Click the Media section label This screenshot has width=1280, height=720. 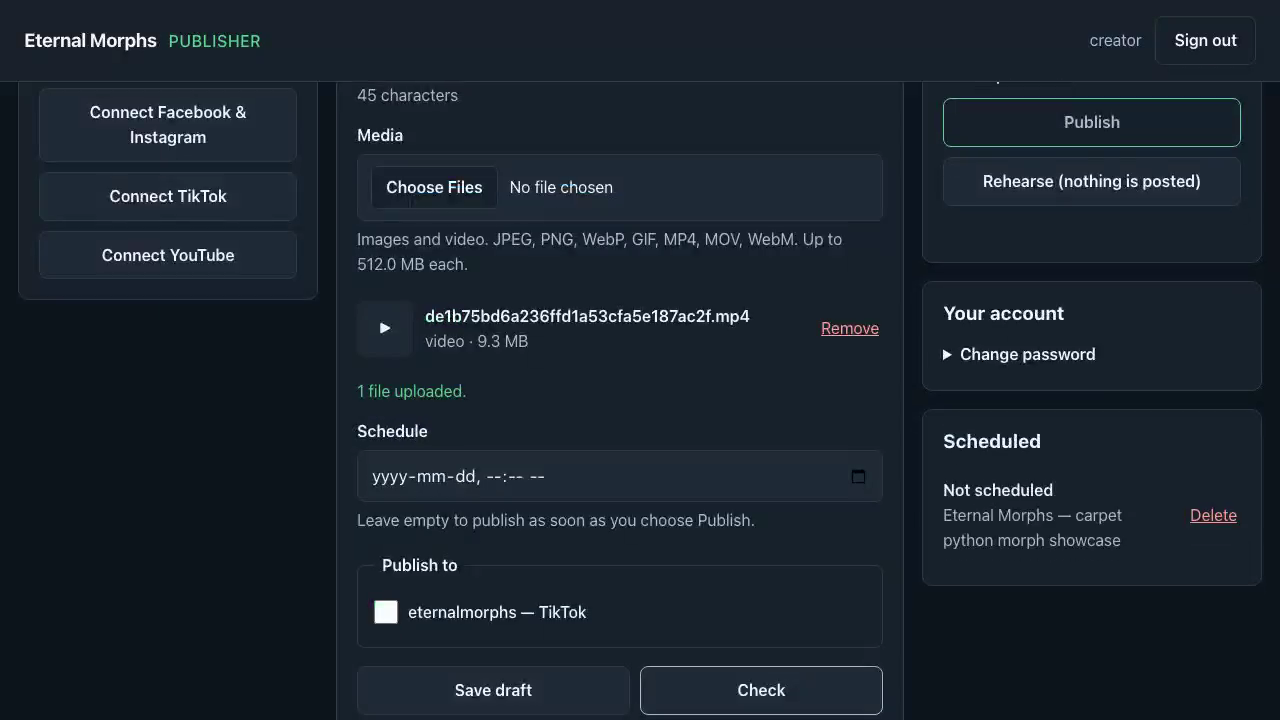(380, 135)
